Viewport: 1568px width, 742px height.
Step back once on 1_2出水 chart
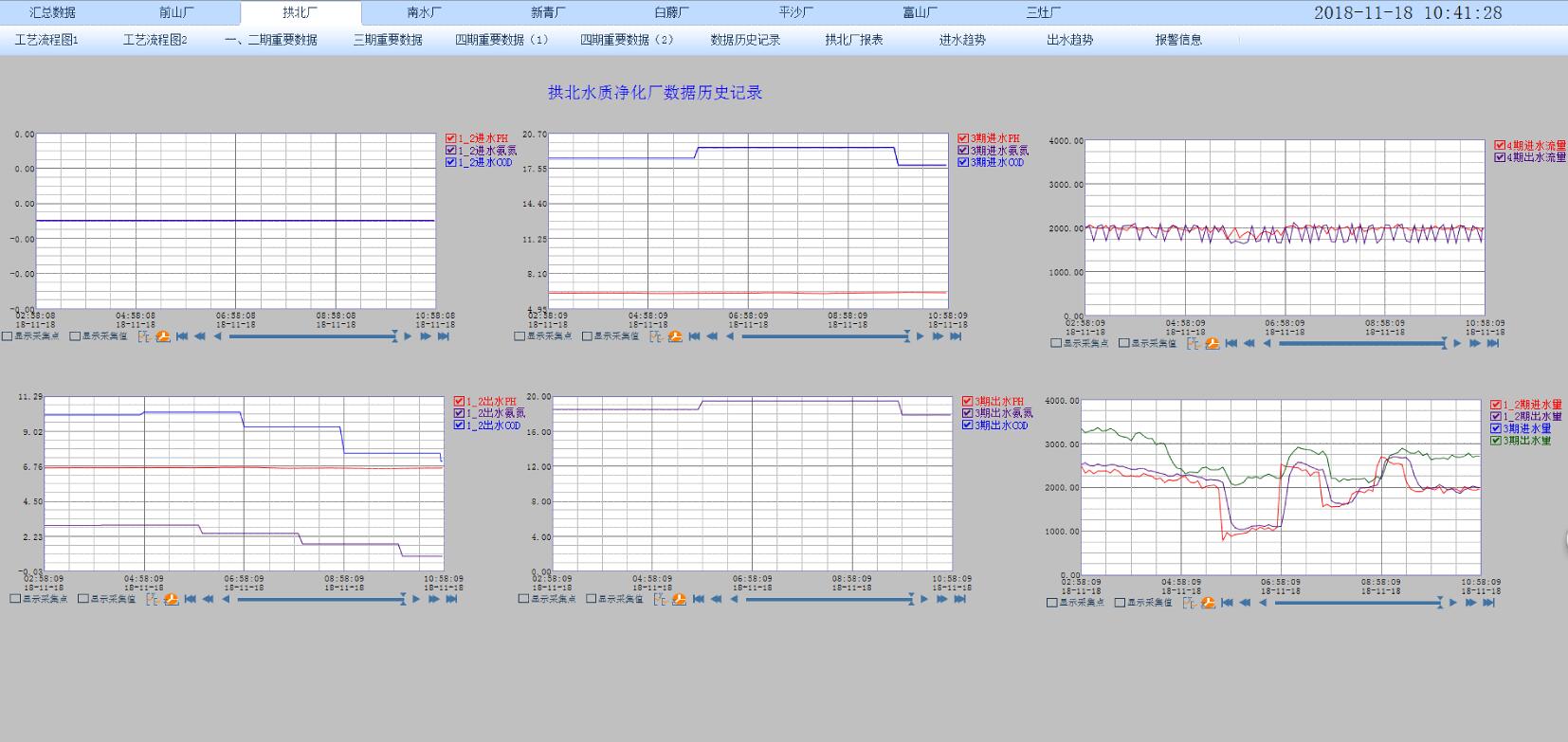226,599
